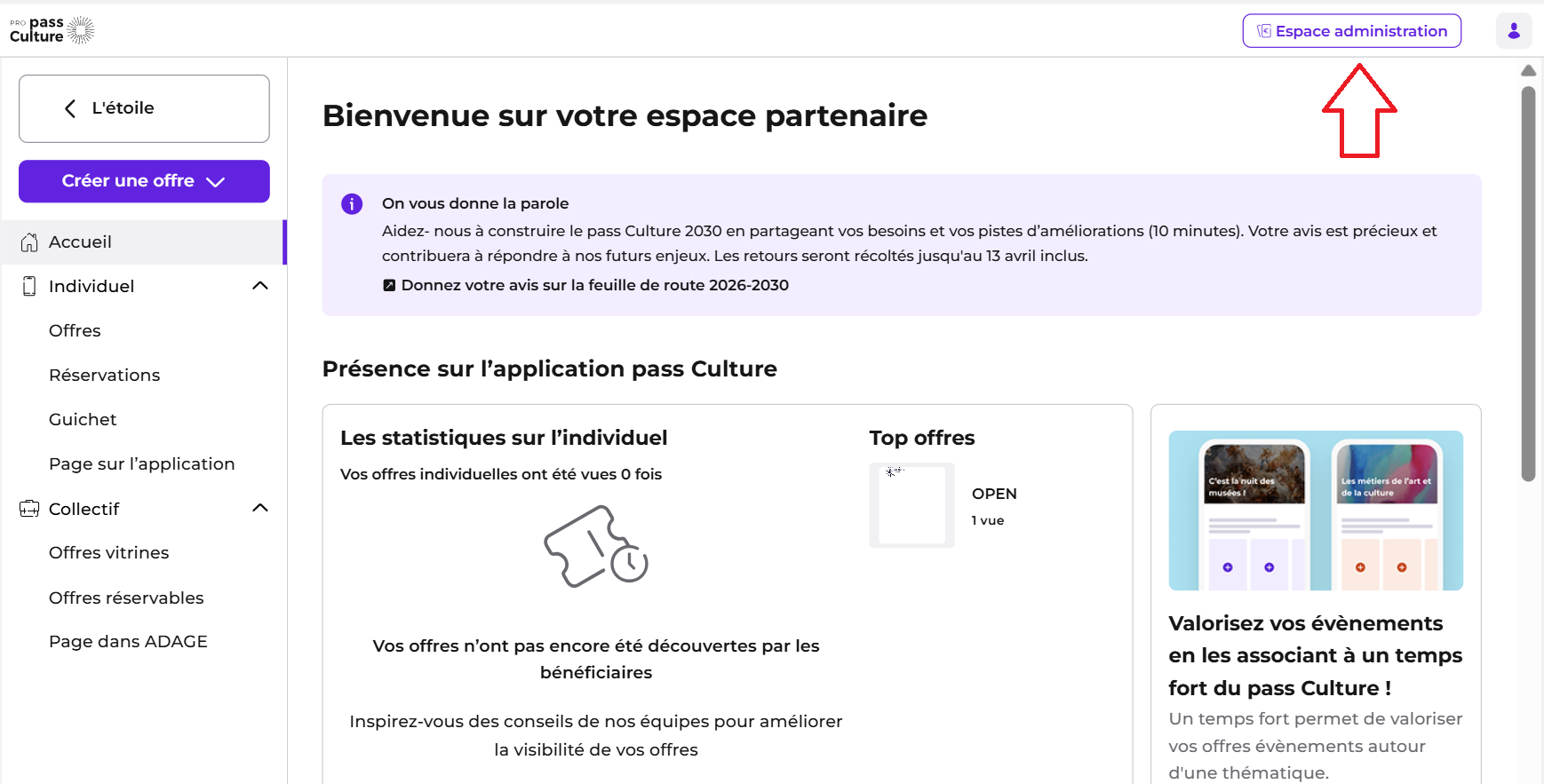
Task: Click the Espace administration button
Action: tap(1352, 31)
